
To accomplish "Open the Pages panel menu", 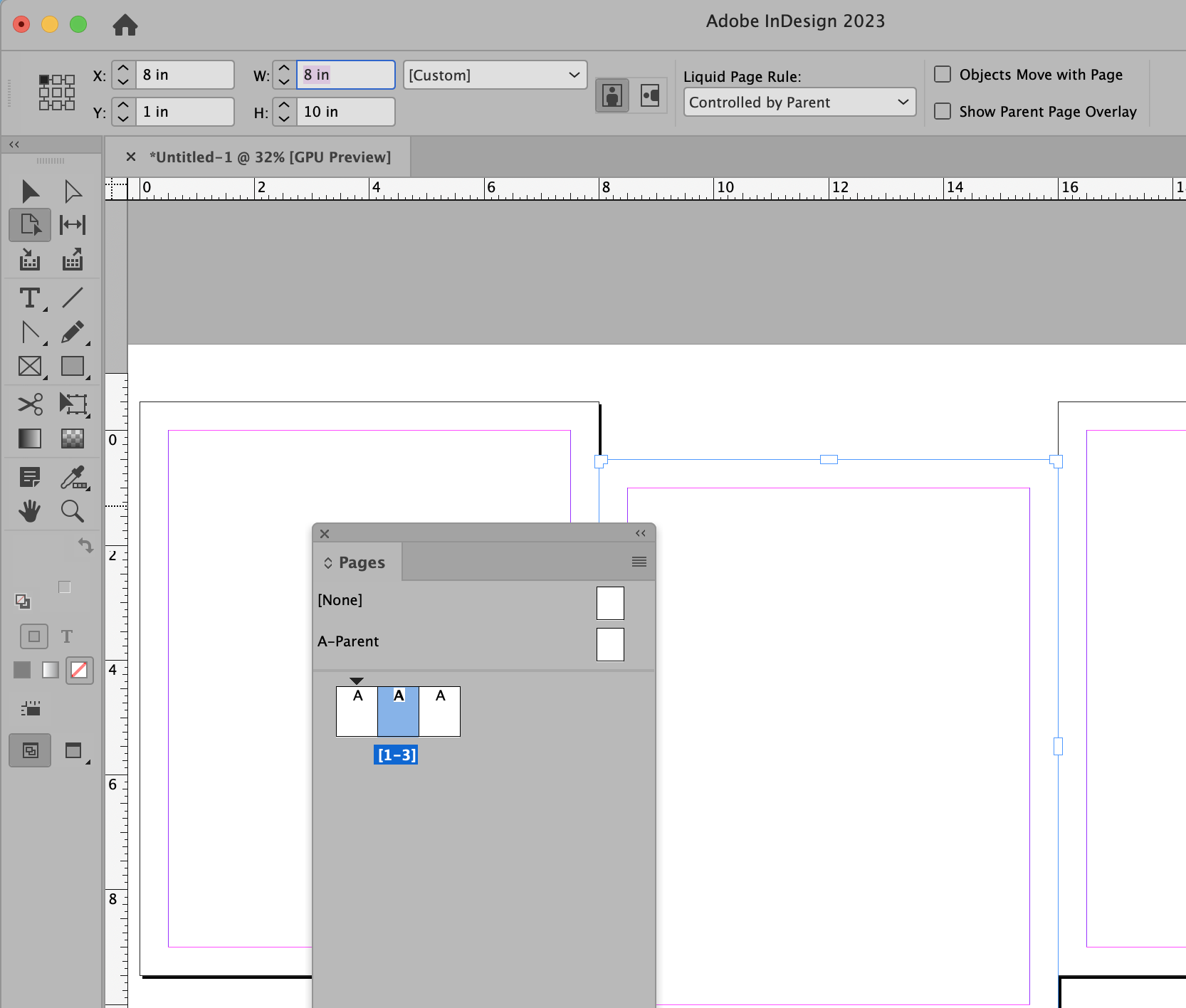I will (x=639, y=561).
